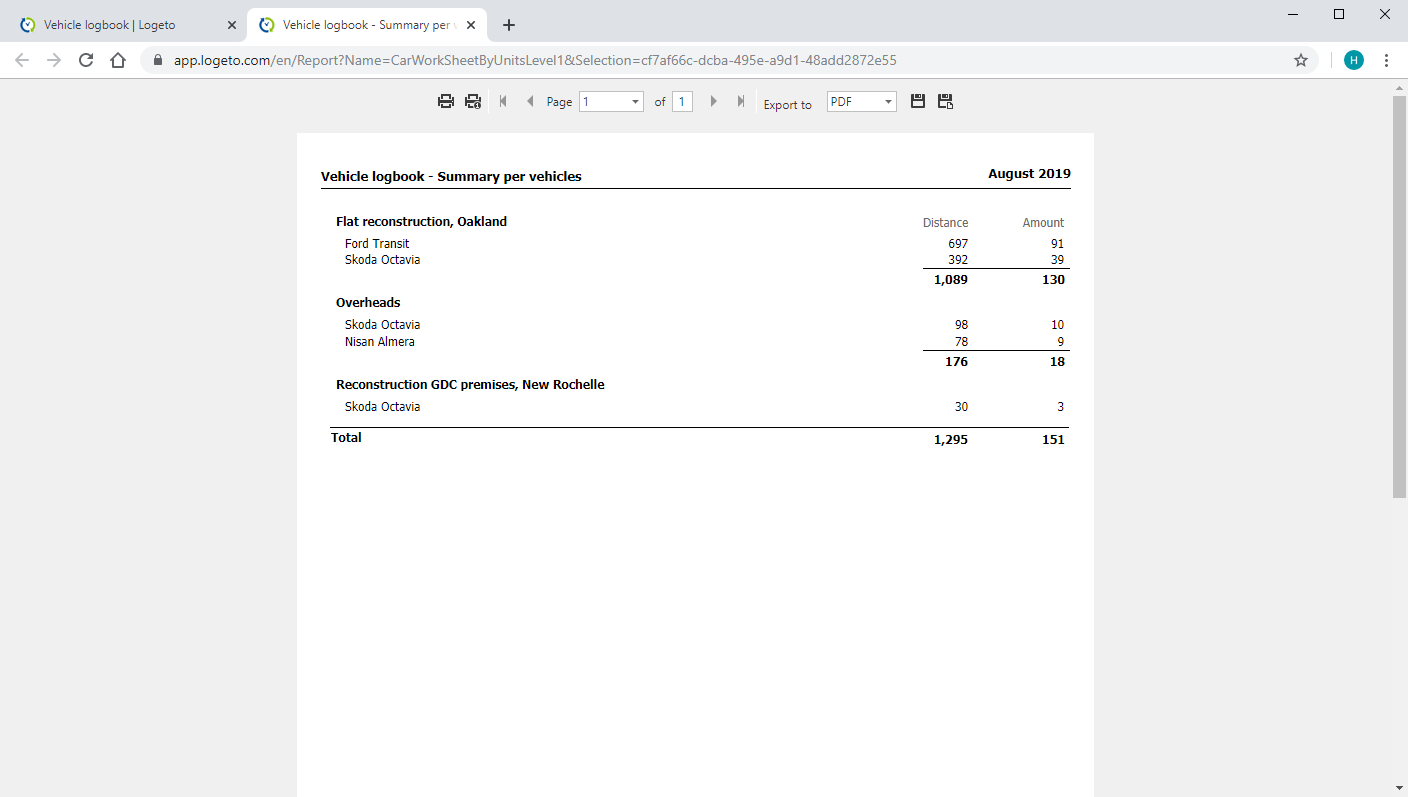Click the 'August 2019' date text
Image resolution: width=1408 pixels, height=797 pixels.
(1029, 173)
